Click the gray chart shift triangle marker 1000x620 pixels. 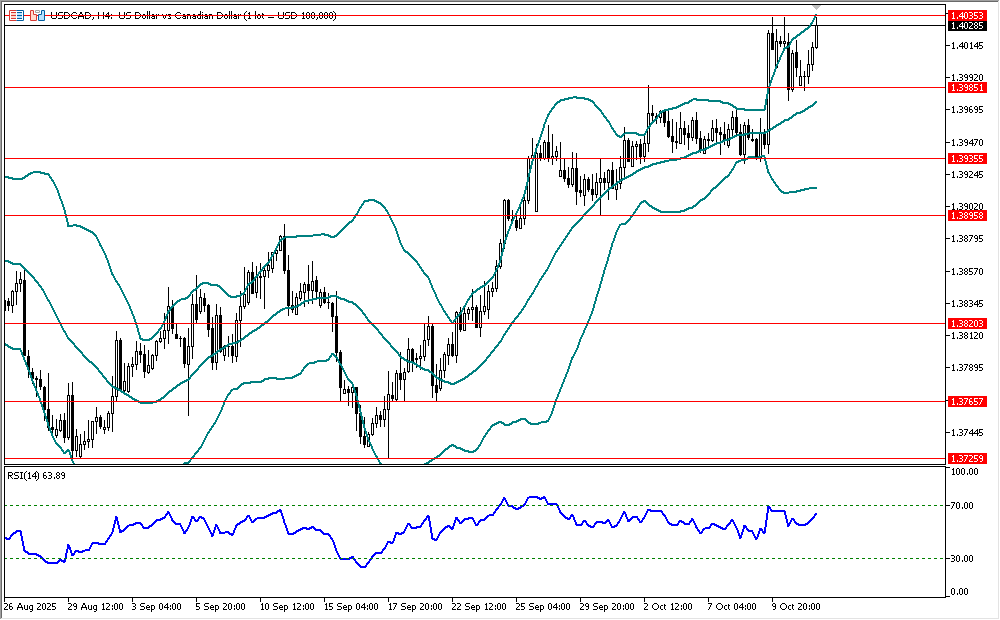coord(817,7)
